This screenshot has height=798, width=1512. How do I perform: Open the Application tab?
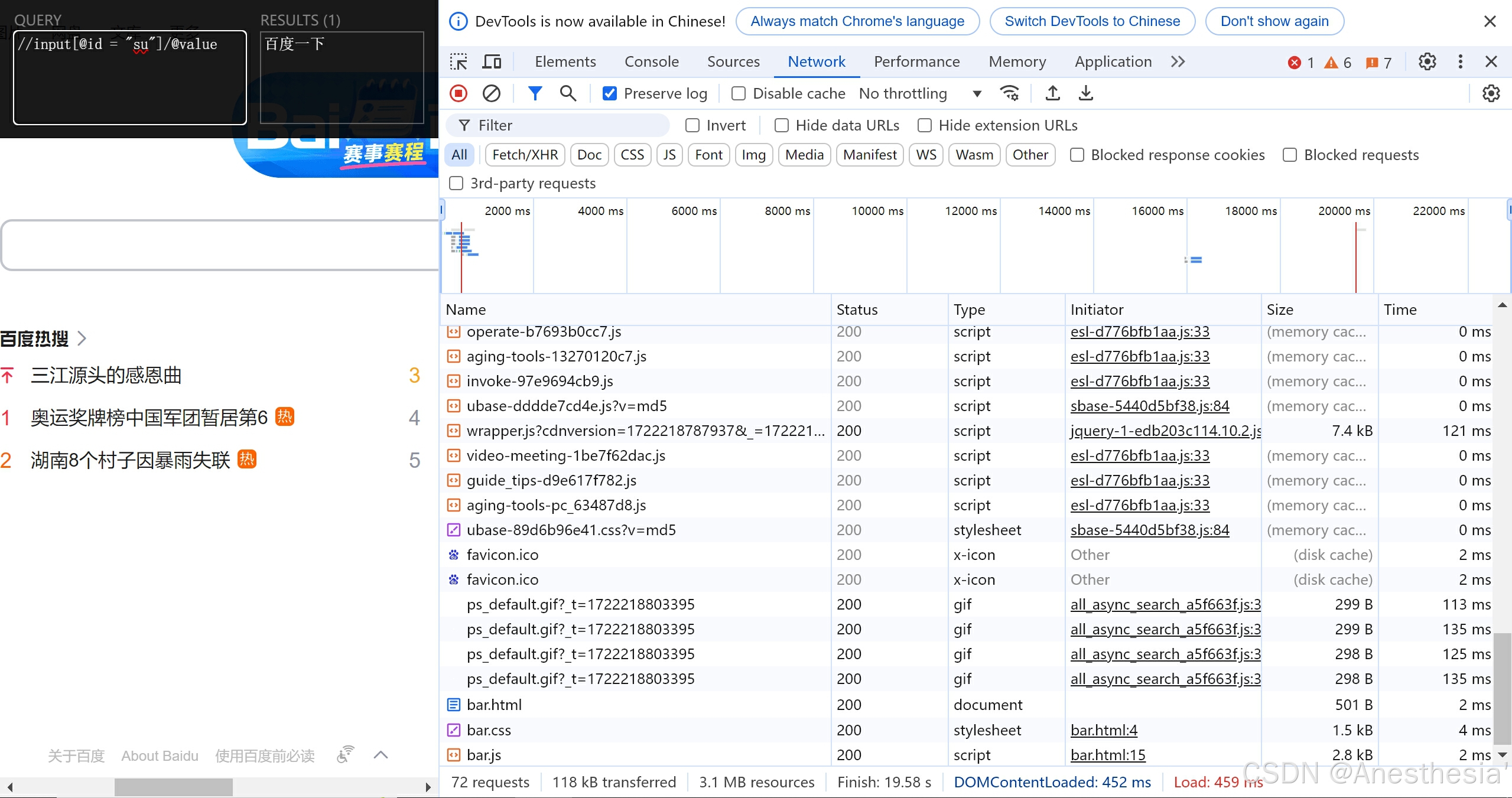[x=1113, y=61]
